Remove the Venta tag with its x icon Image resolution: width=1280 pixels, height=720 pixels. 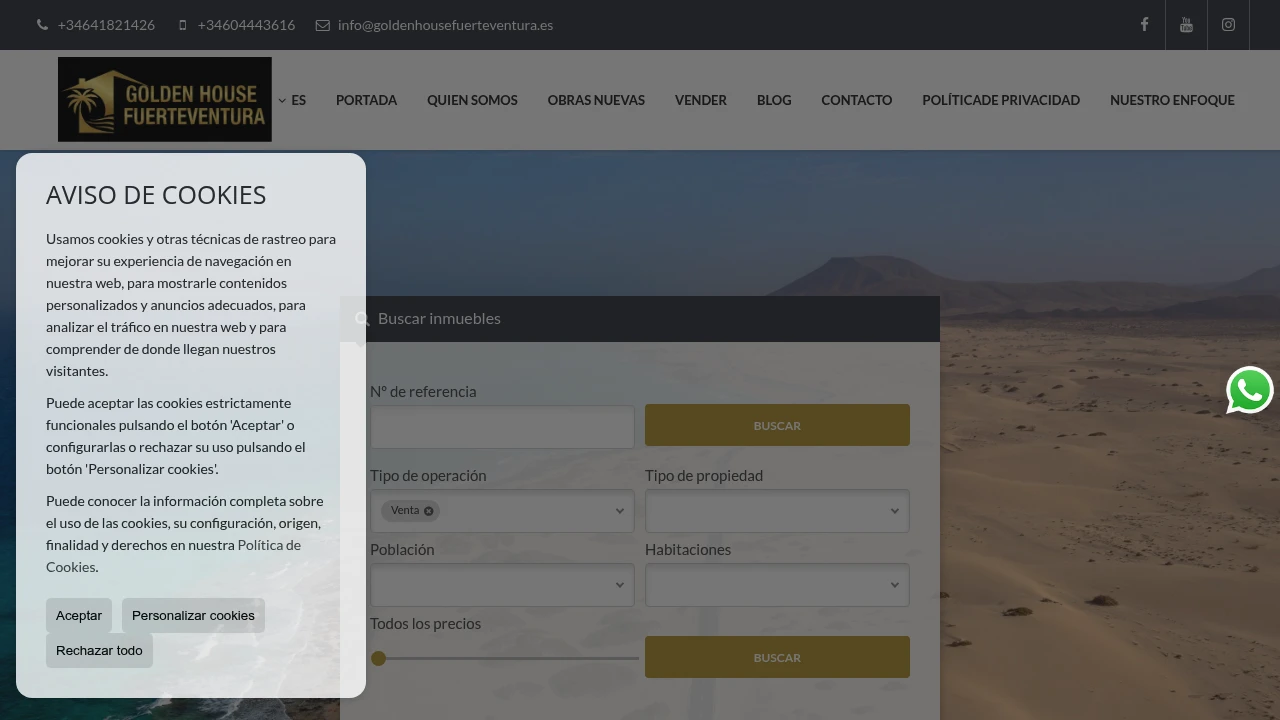tap(429, 511)
